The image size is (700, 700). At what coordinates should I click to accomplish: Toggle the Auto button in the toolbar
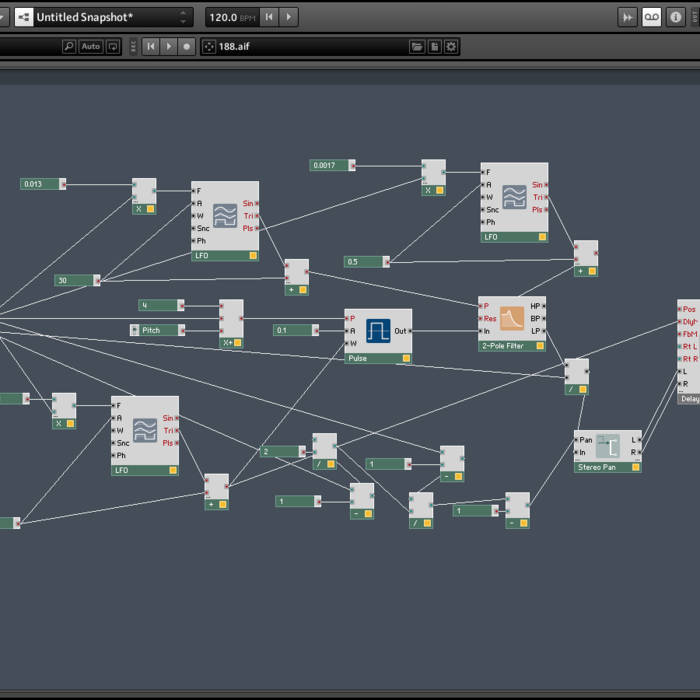[x=91, y=47]
